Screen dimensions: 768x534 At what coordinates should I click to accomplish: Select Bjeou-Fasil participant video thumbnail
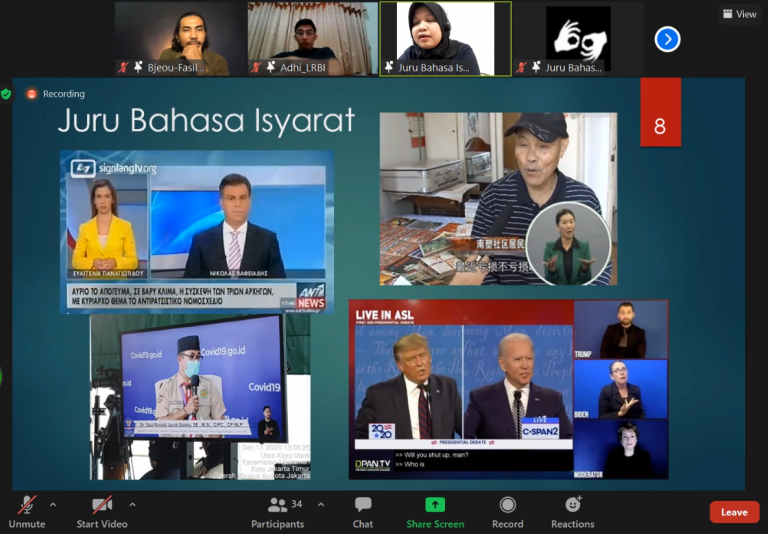coord(181,39)
